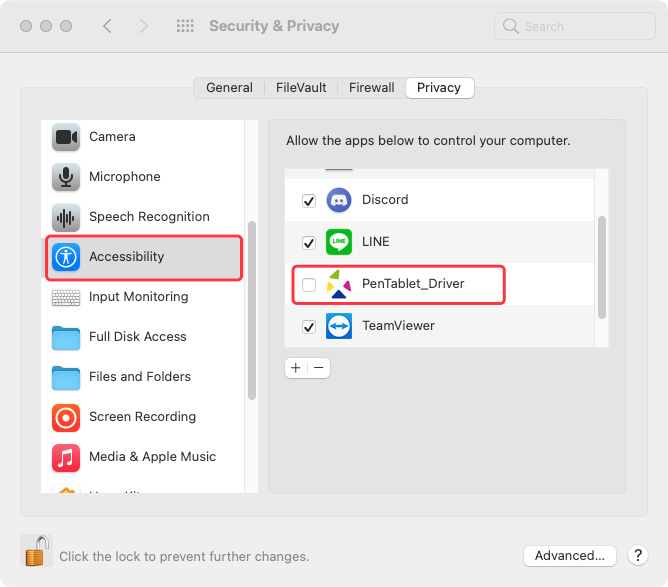
Task: Disable LINE accessibility checkbox
Action: click(309, 242)
